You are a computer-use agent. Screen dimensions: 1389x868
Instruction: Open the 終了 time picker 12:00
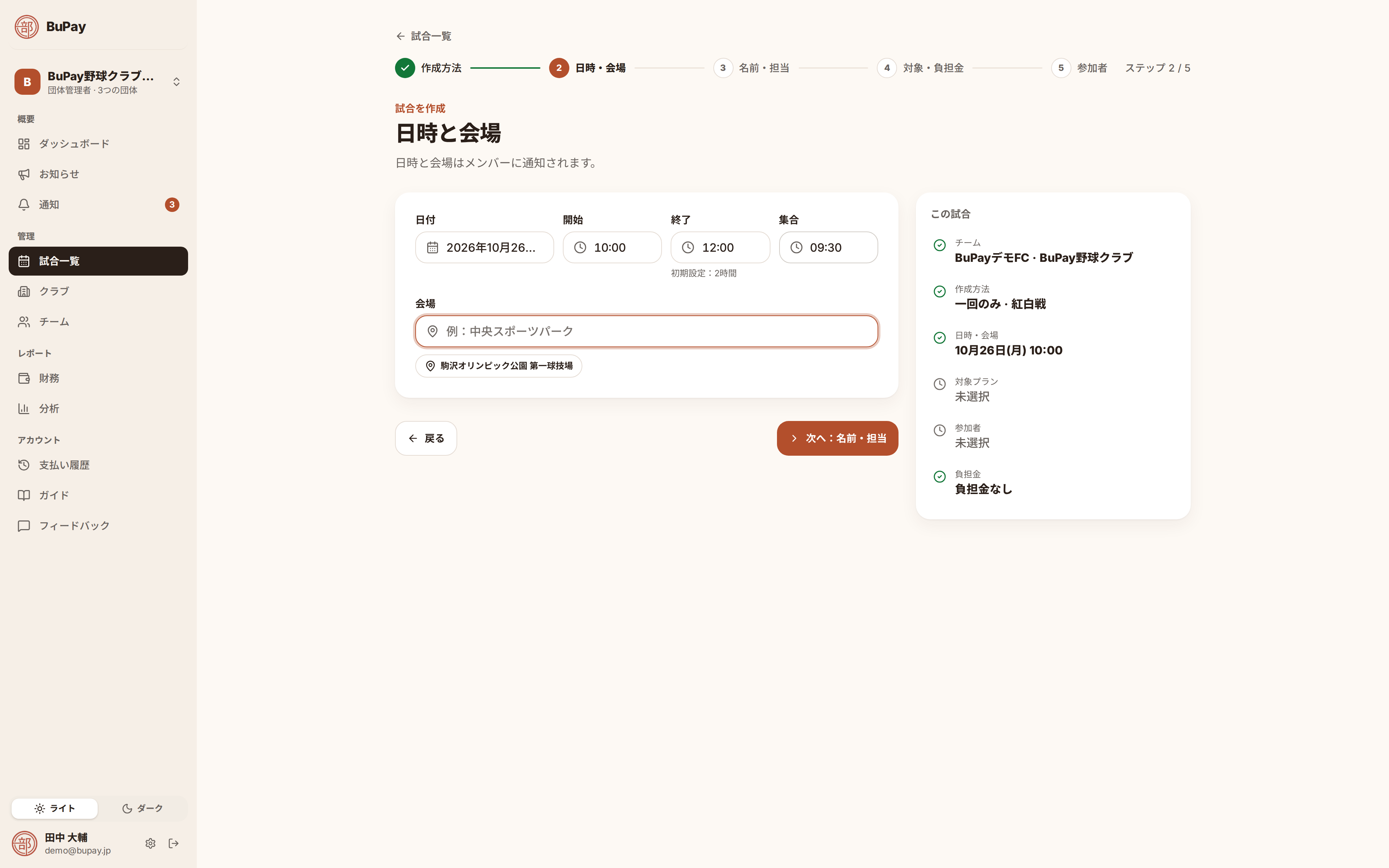pos(720,247)
